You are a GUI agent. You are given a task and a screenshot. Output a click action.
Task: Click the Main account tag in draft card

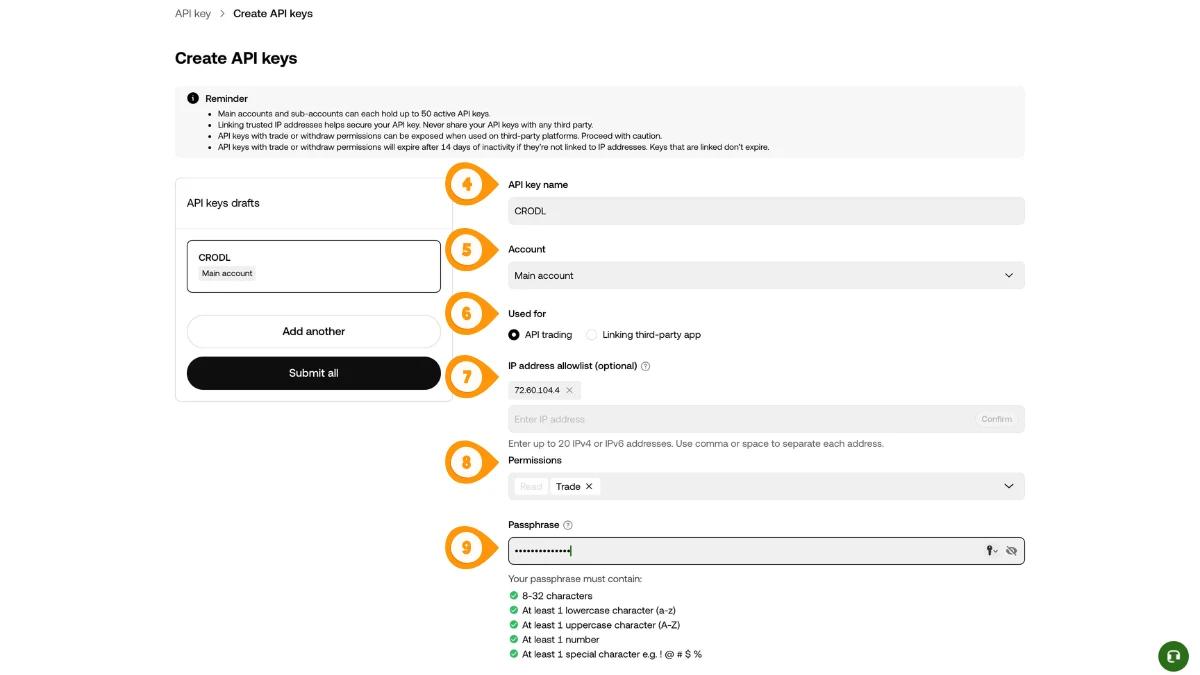(227, 273)
